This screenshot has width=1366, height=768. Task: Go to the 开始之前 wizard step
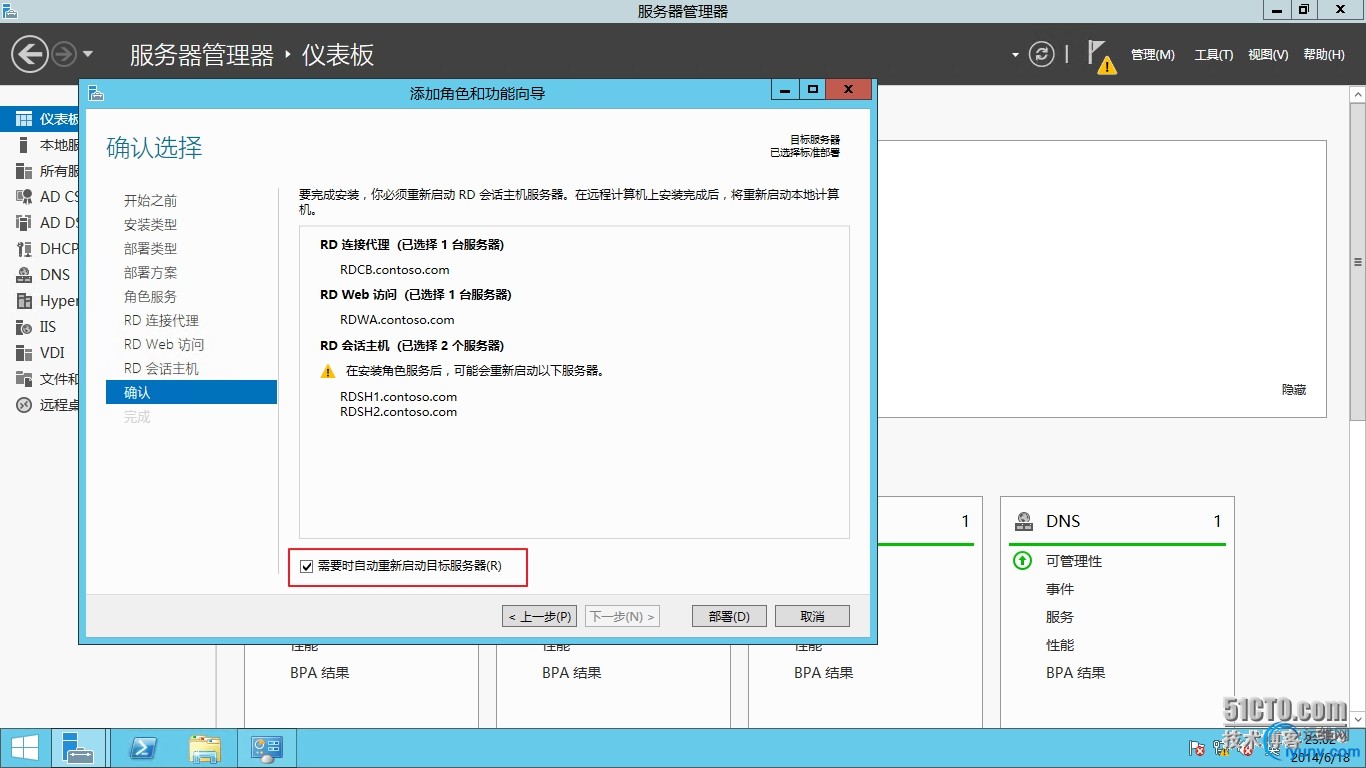click(x=150, y=201)
